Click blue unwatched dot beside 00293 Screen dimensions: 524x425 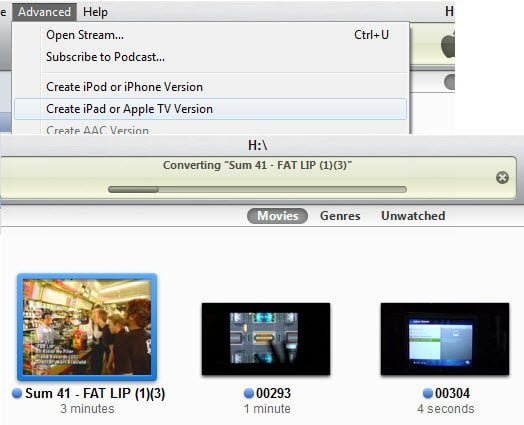click(249, 393)
